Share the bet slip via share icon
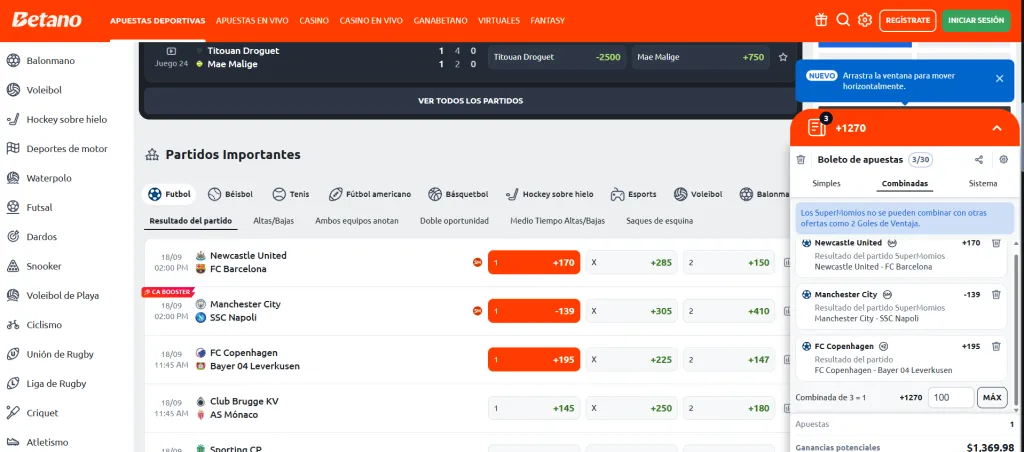 [x=978, y=159]
